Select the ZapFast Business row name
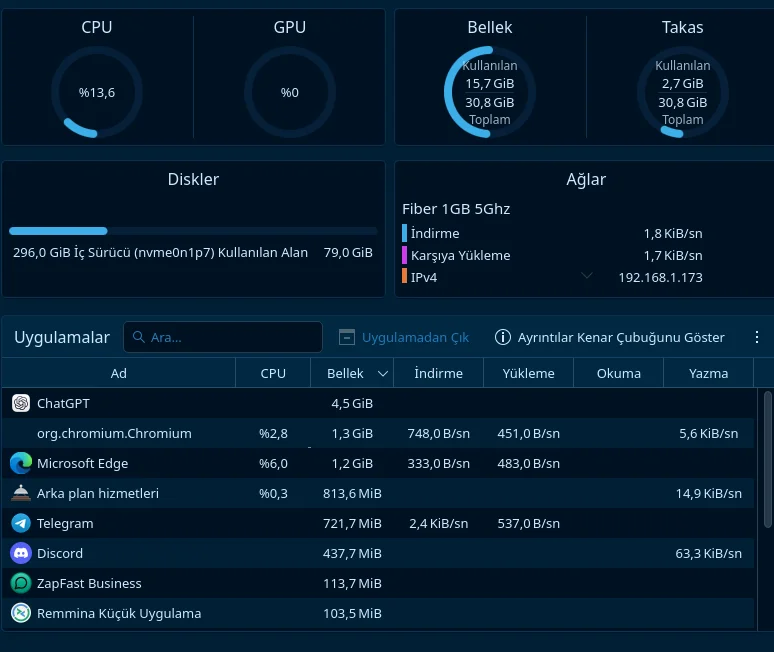 89,583
